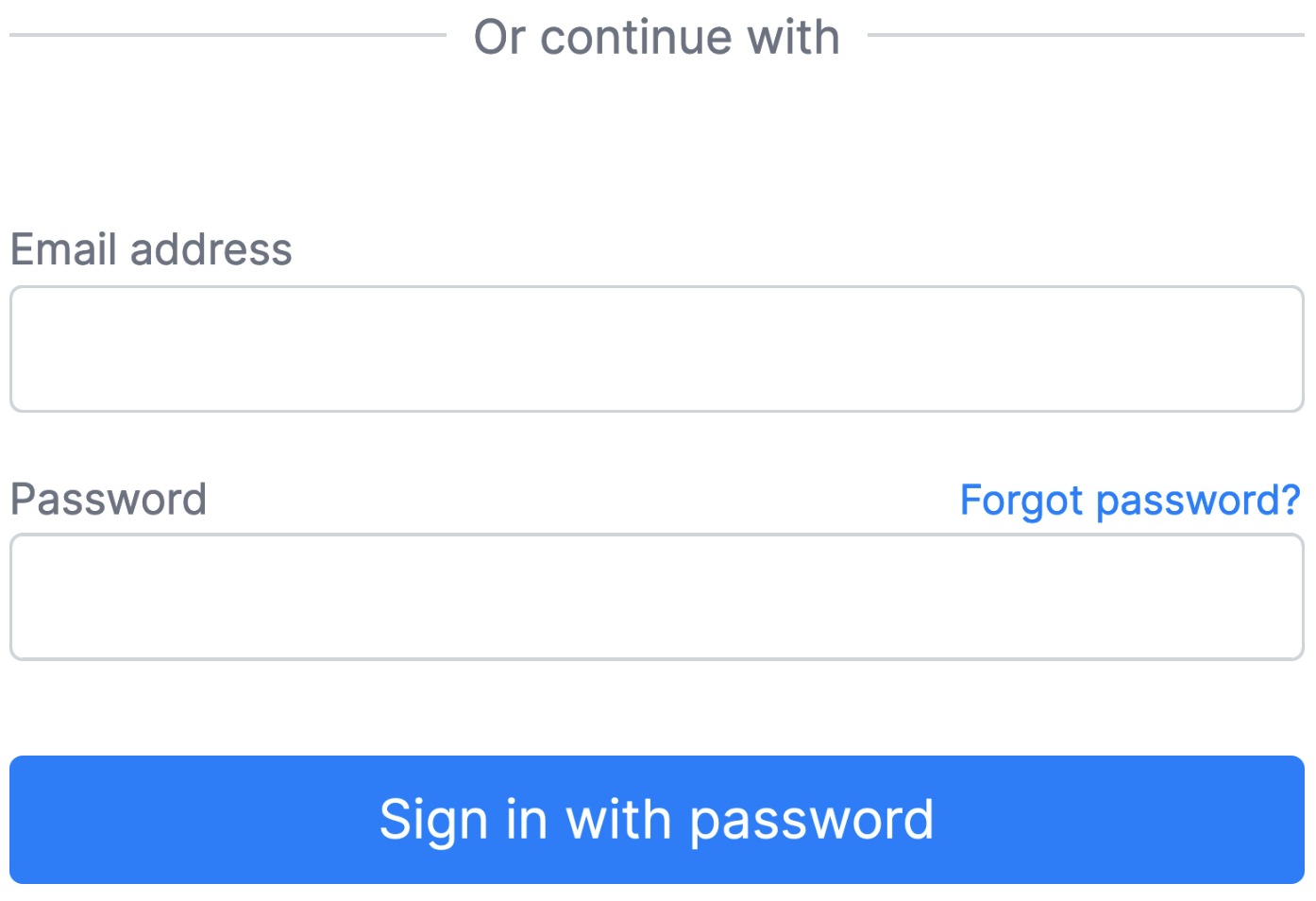Image resolution: width=1316 pixels, height=901 pixels.
Task: Place cursor in the password field
Action: [x=657, y=597]
